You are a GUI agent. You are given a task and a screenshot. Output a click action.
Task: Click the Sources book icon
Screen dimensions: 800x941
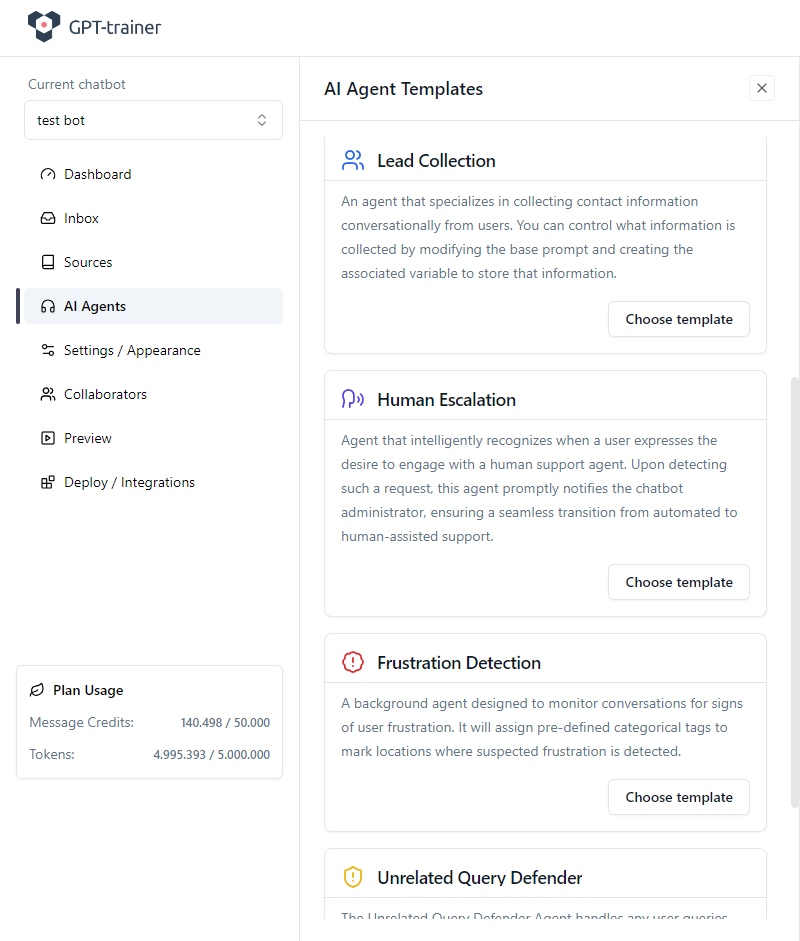48,262
